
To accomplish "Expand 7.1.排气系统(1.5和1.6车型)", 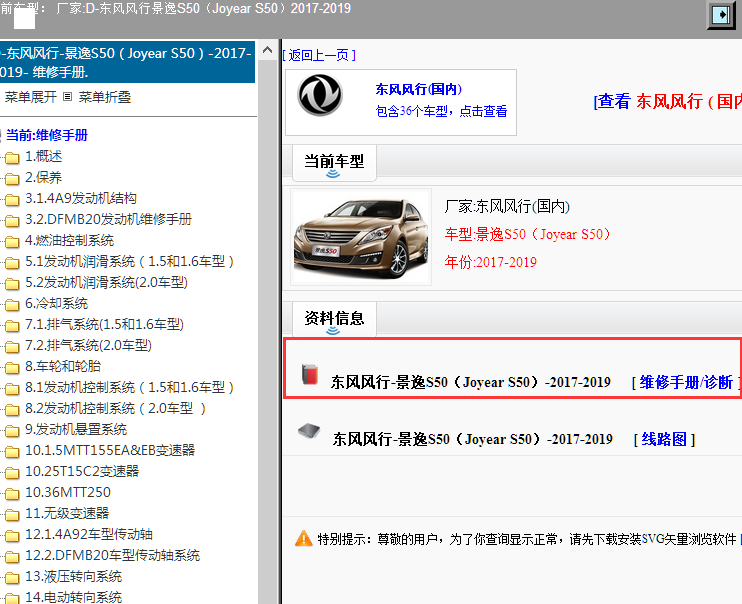I will click(104, 324).
